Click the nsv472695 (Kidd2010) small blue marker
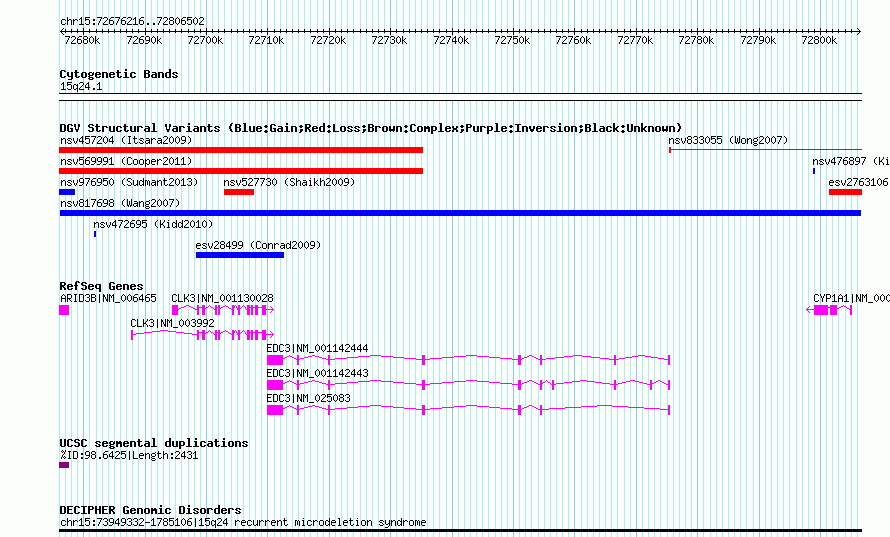 (95, 234)
